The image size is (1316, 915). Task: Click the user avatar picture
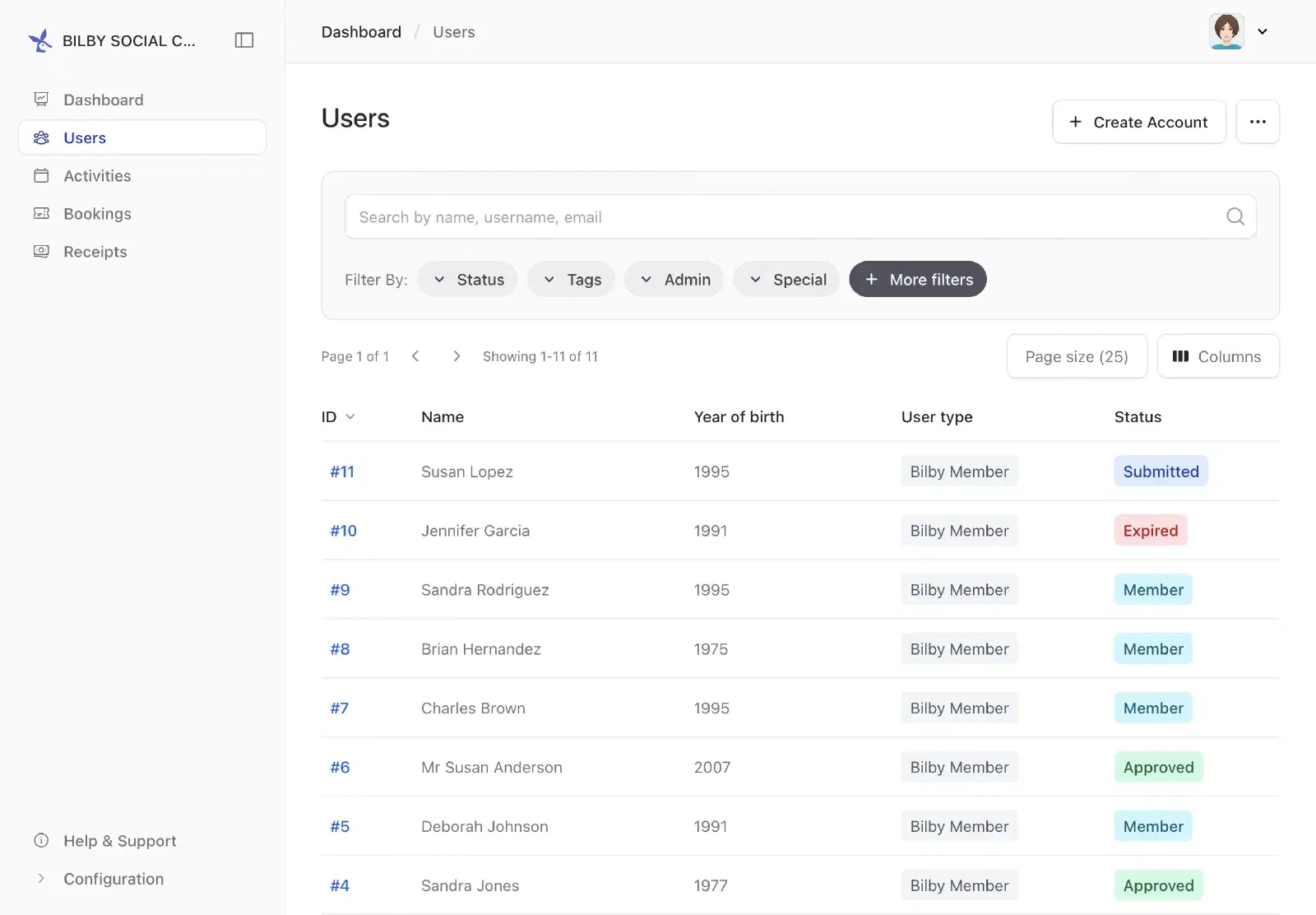coord(1226,31)
